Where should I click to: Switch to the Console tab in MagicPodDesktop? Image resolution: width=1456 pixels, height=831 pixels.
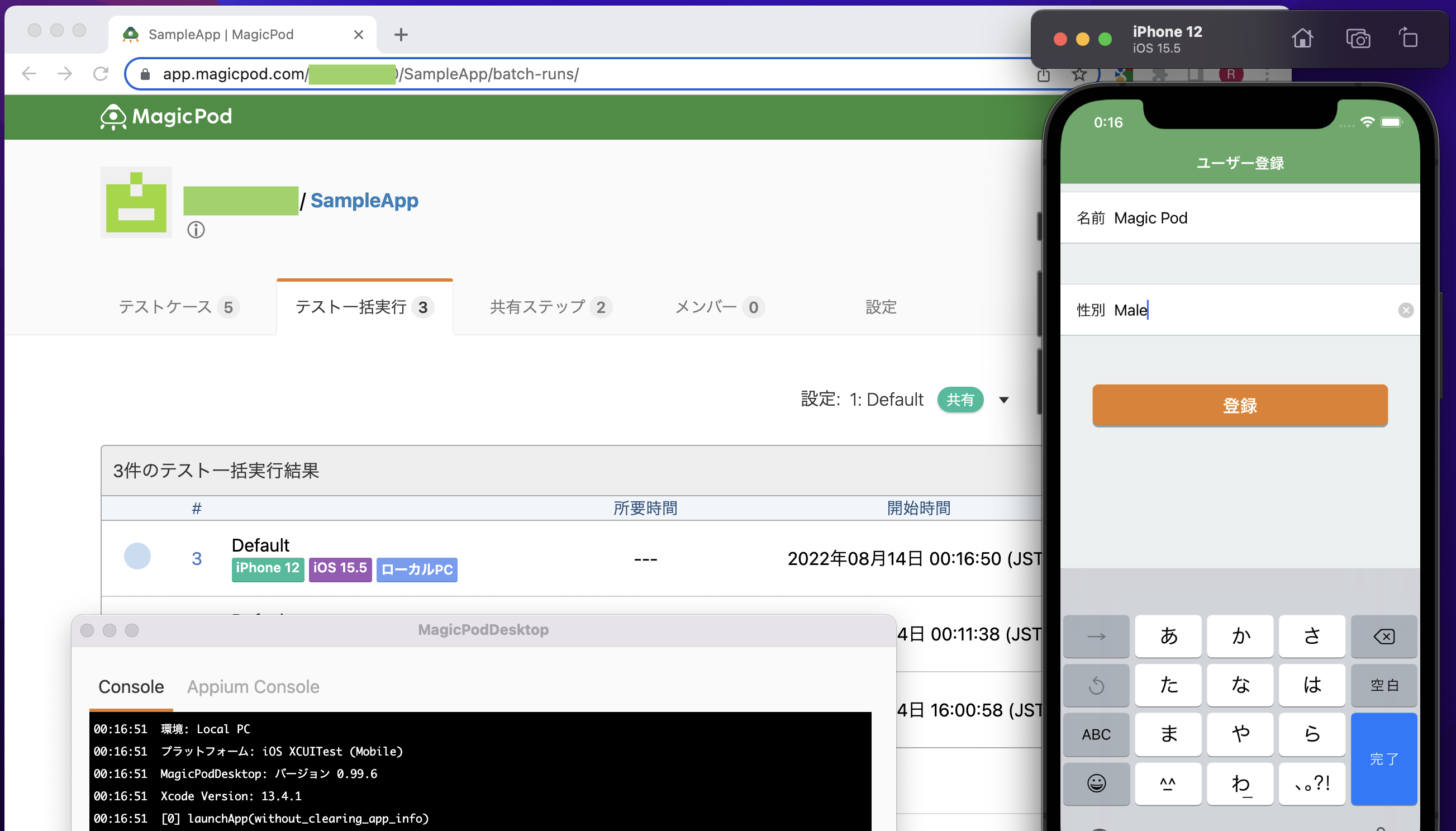[x=131, y=687]
